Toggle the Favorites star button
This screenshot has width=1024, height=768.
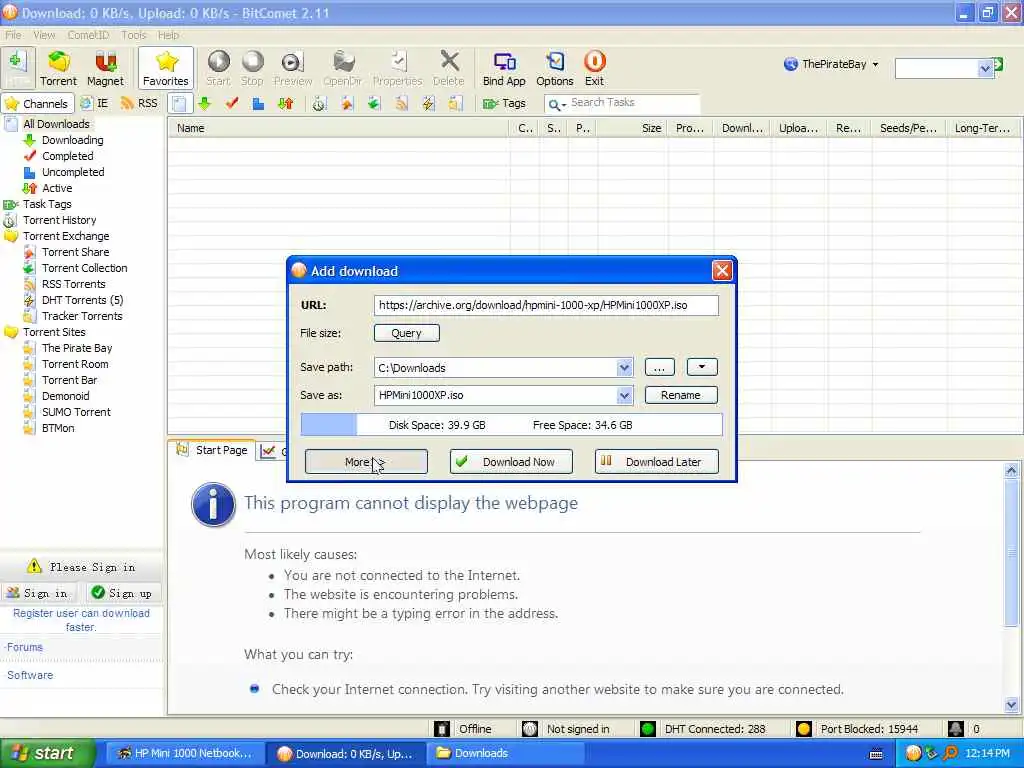[166, 69]
